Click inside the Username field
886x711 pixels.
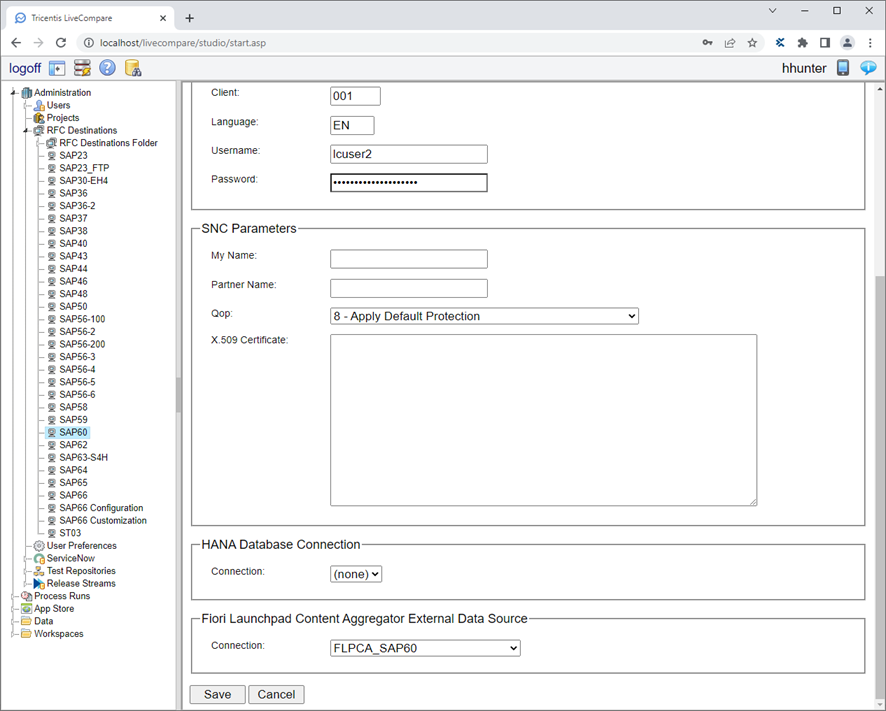pyautogui.click(x=408, y=153)
